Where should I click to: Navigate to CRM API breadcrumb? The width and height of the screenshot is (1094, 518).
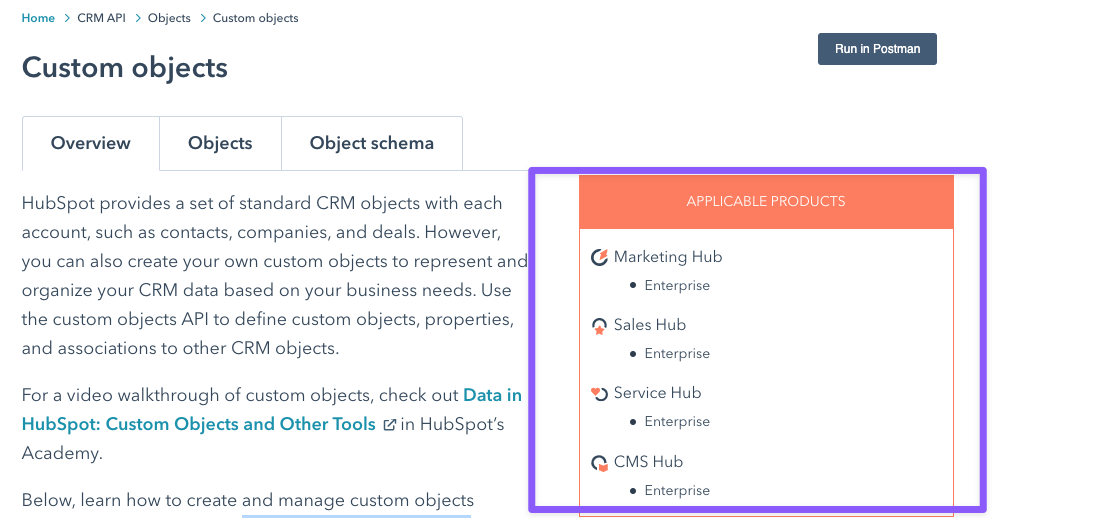pyautogui.click(x=101, y=18)
